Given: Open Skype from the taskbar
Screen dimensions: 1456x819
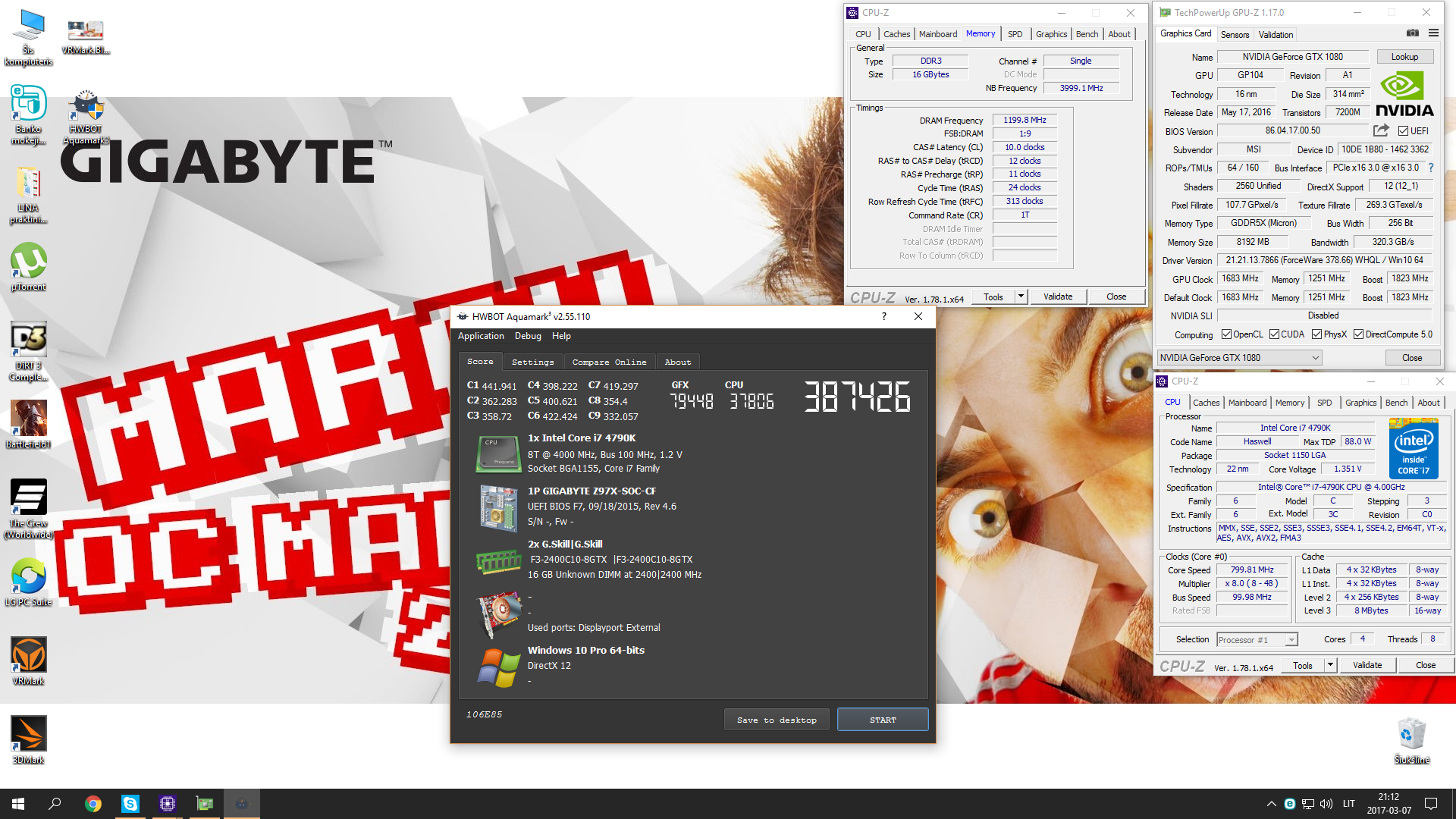Looking at the screenshot, I should click(x=130, y=804).
